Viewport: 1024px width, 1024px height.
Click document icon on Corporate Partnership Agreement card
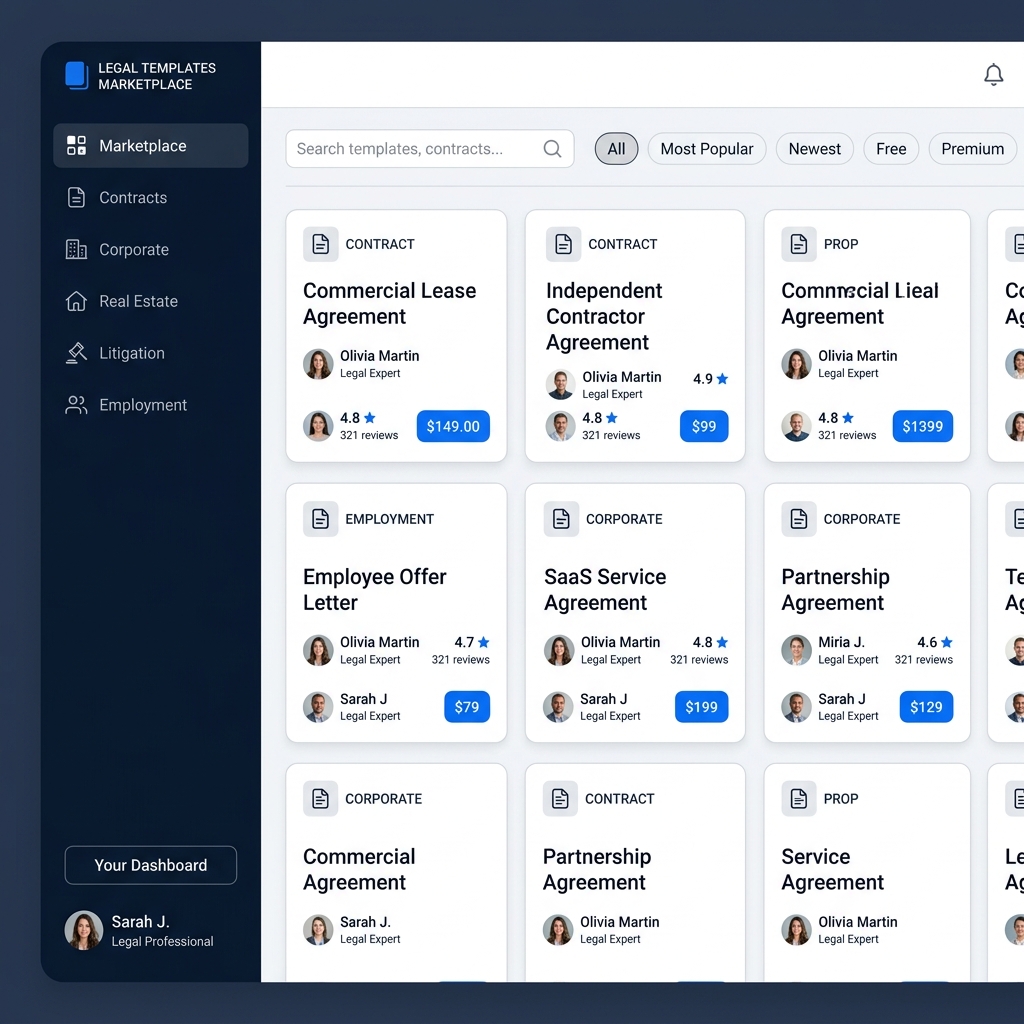[799, 519]
